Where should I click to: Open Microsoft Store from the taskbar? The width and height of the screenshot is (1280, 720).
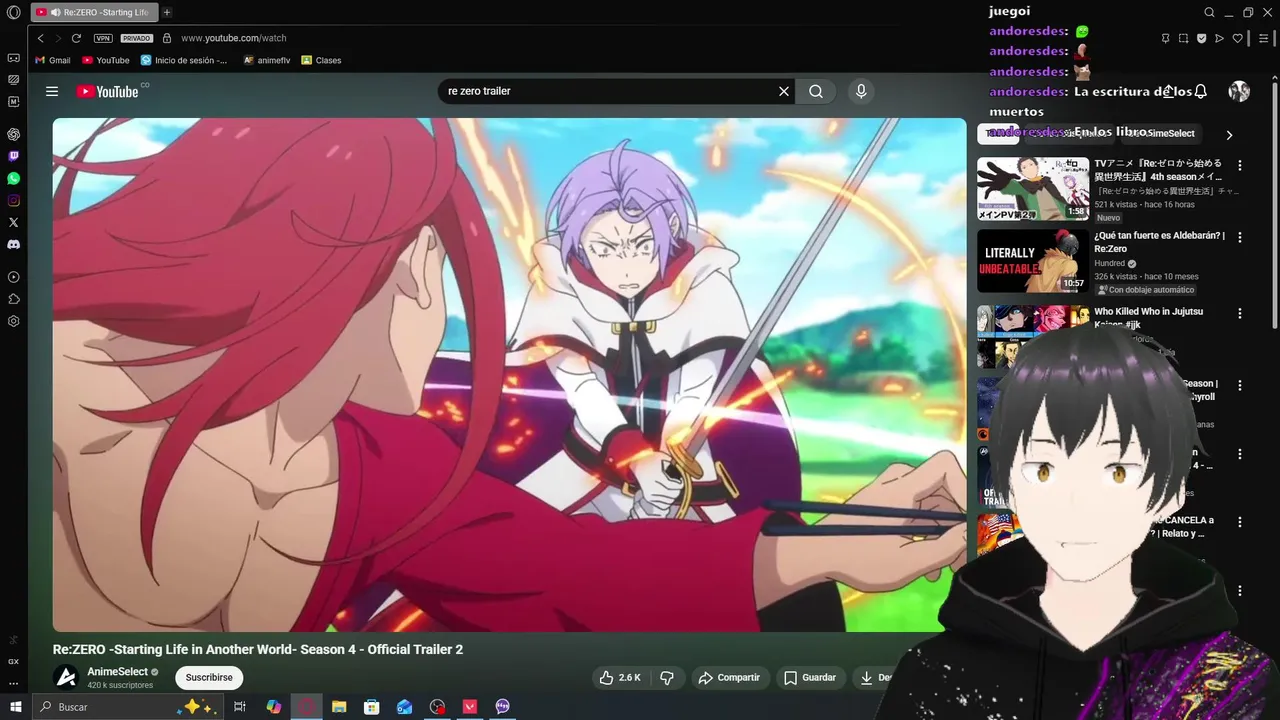[x=371, y=707]
